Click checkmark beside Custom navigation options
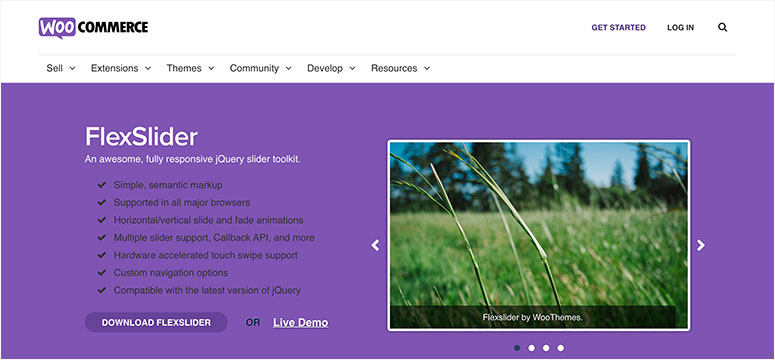 pyautogui.click(x=102, y=272)
